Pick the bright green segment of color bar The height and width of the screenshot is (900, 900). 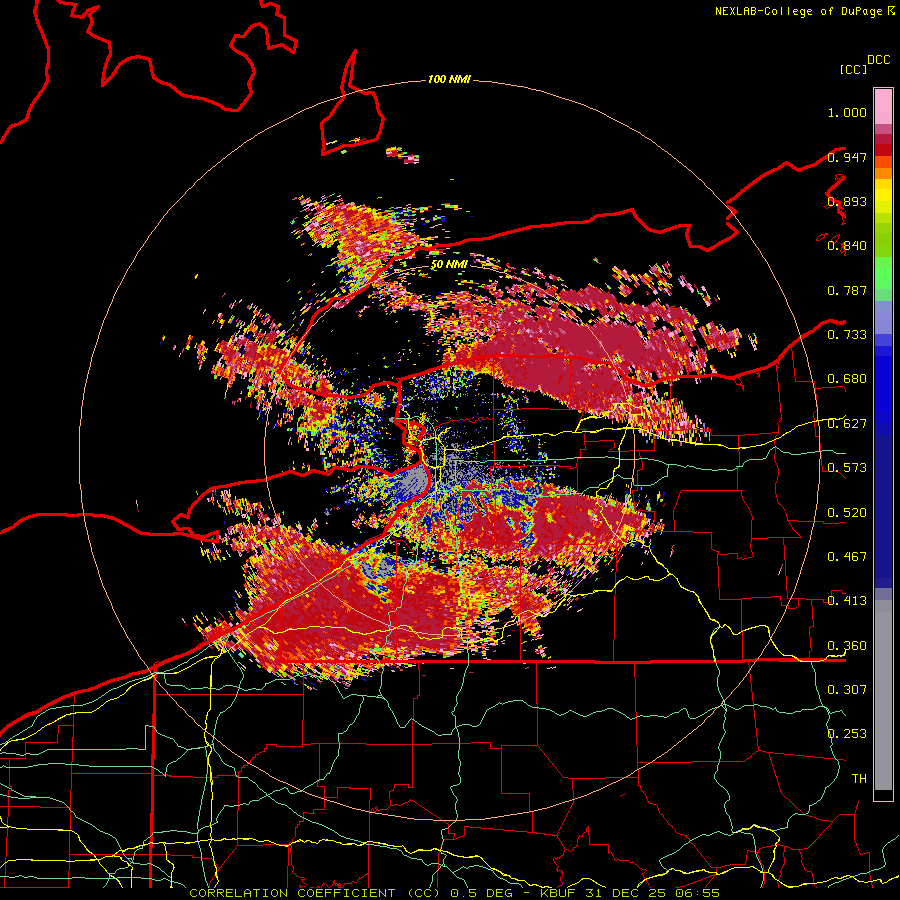pyautogui.click(x=883, y=273)
